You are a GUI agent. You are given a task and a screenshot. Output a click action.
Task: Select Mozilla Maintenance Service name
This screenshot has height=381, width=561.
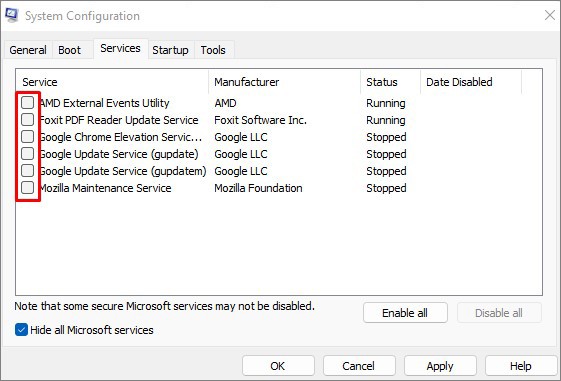[105, 188]
